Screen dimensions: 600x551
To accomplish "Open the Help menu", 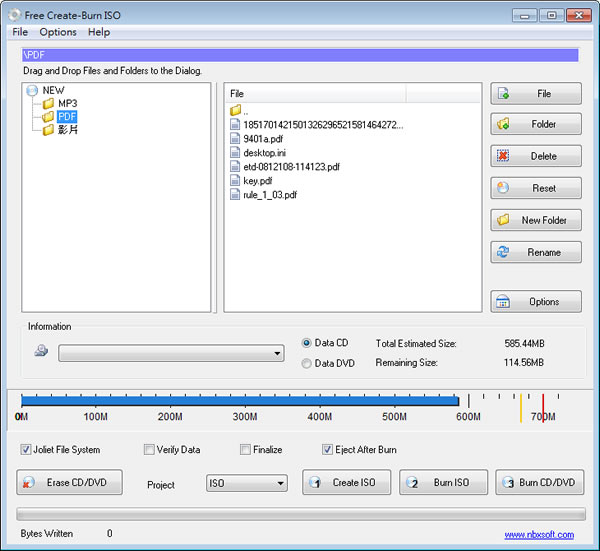I will [99, 32].
